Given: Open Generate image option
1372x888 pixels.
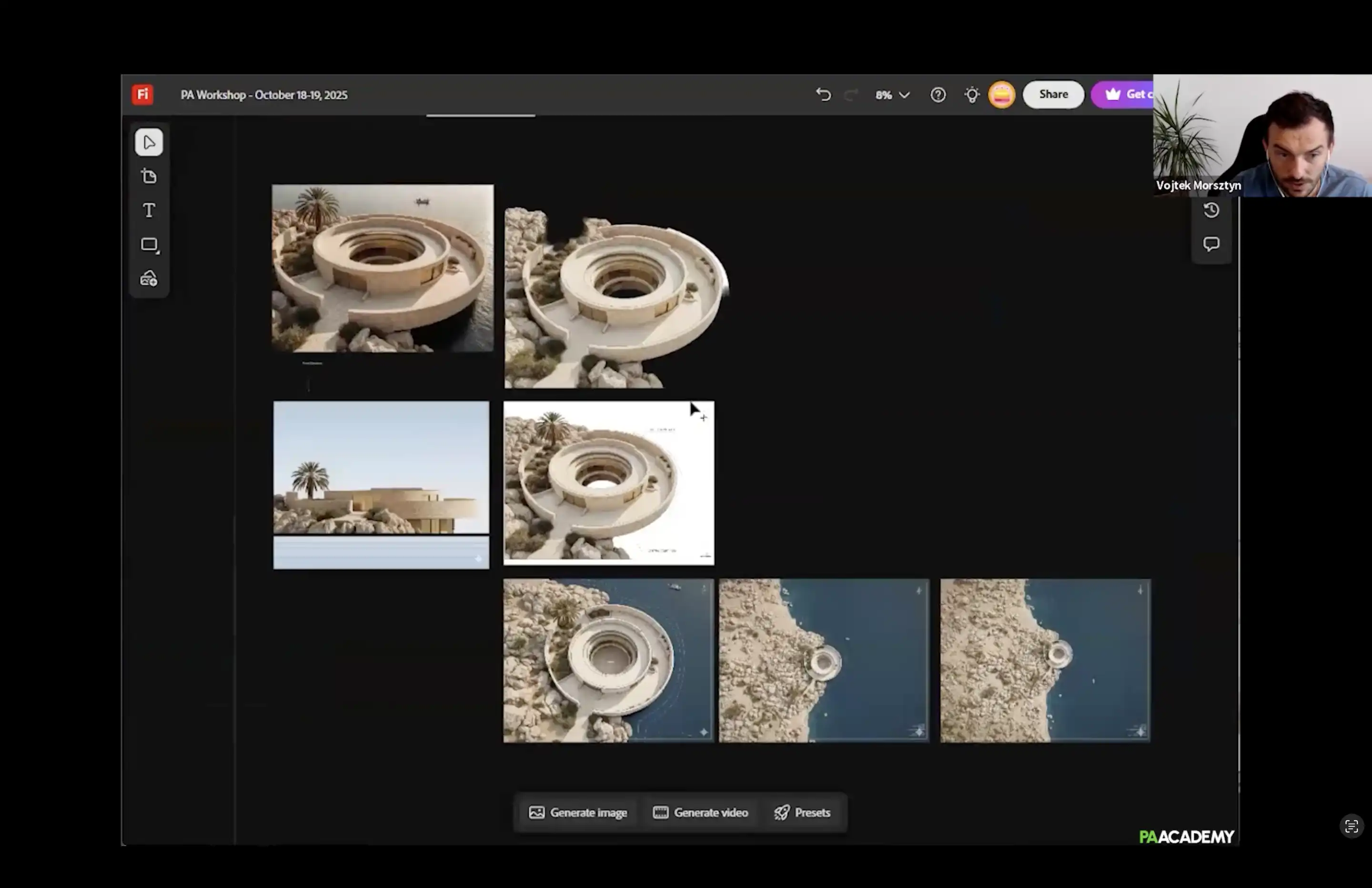Looking at the screenshot, I should pos(578,812).
